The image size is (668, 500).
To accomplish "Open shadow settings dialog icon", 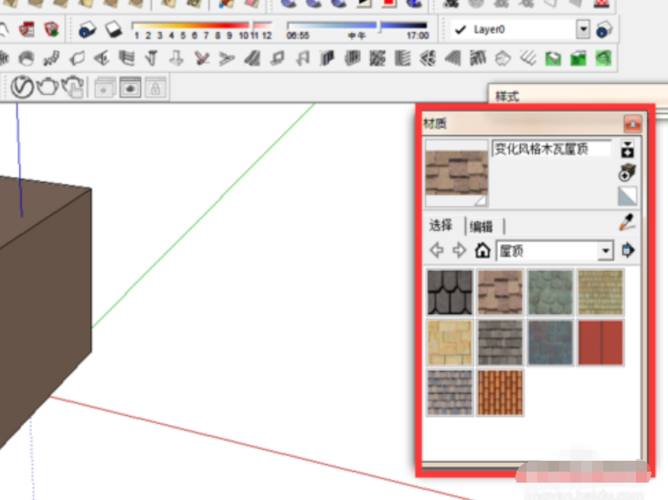I will click(87, 30).
